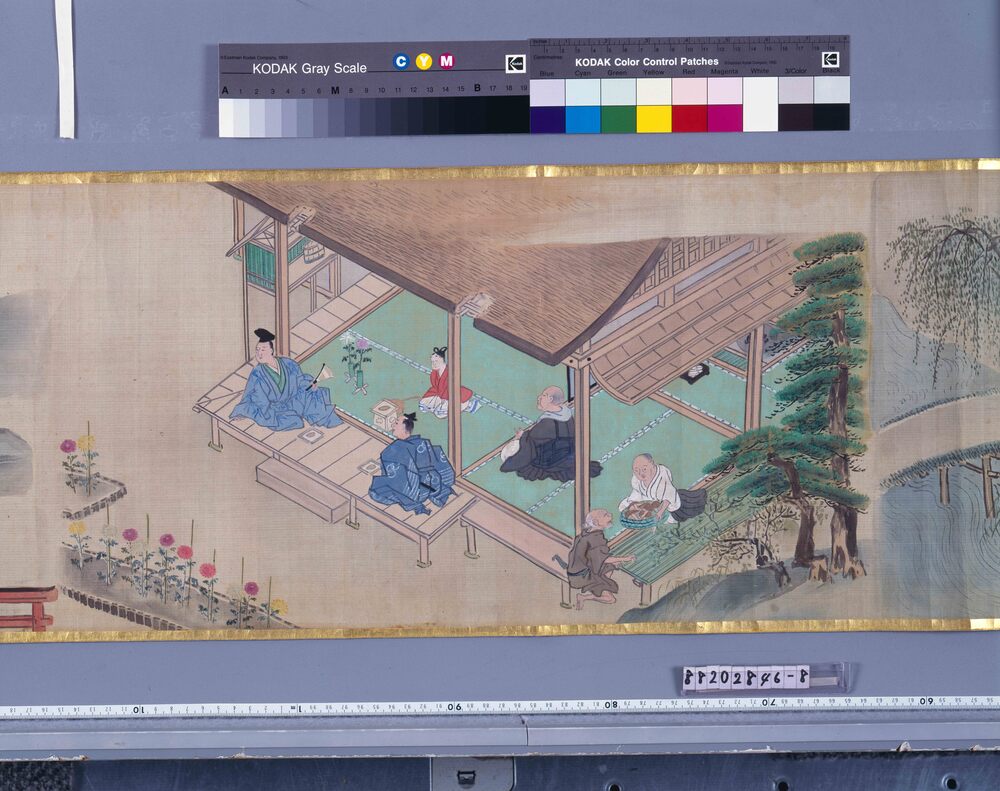1000x791 pixels.
Task: Click the Kodak logo on the Gray Scale card
Action: 515,64
